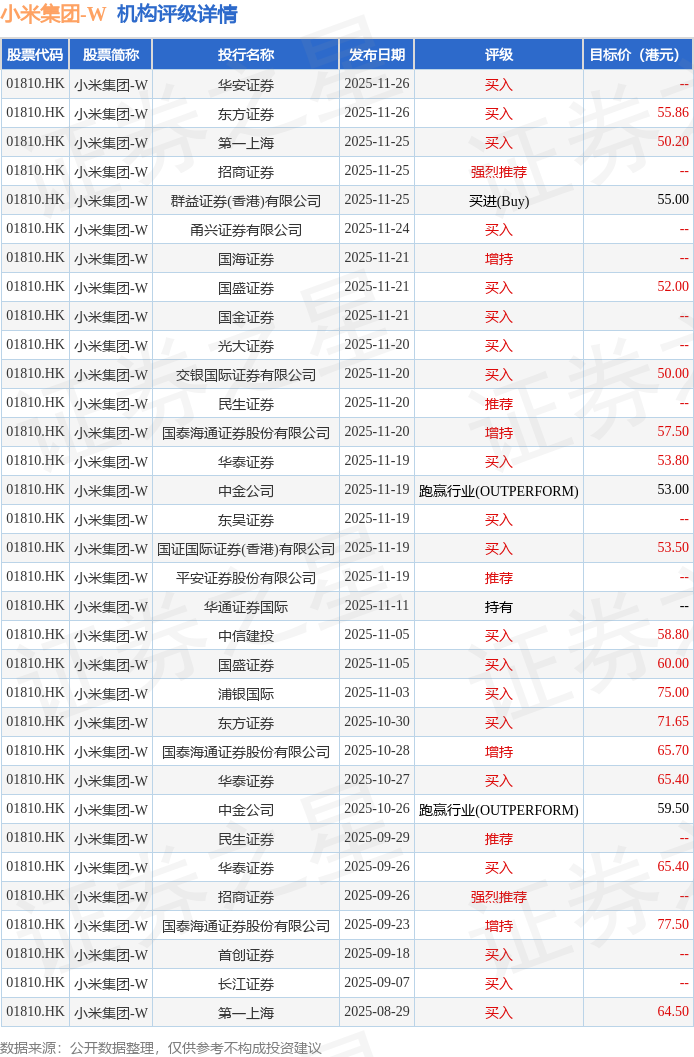Select target price 55.86
Viewport: 694px width, 1057px height.
[672, 113]
